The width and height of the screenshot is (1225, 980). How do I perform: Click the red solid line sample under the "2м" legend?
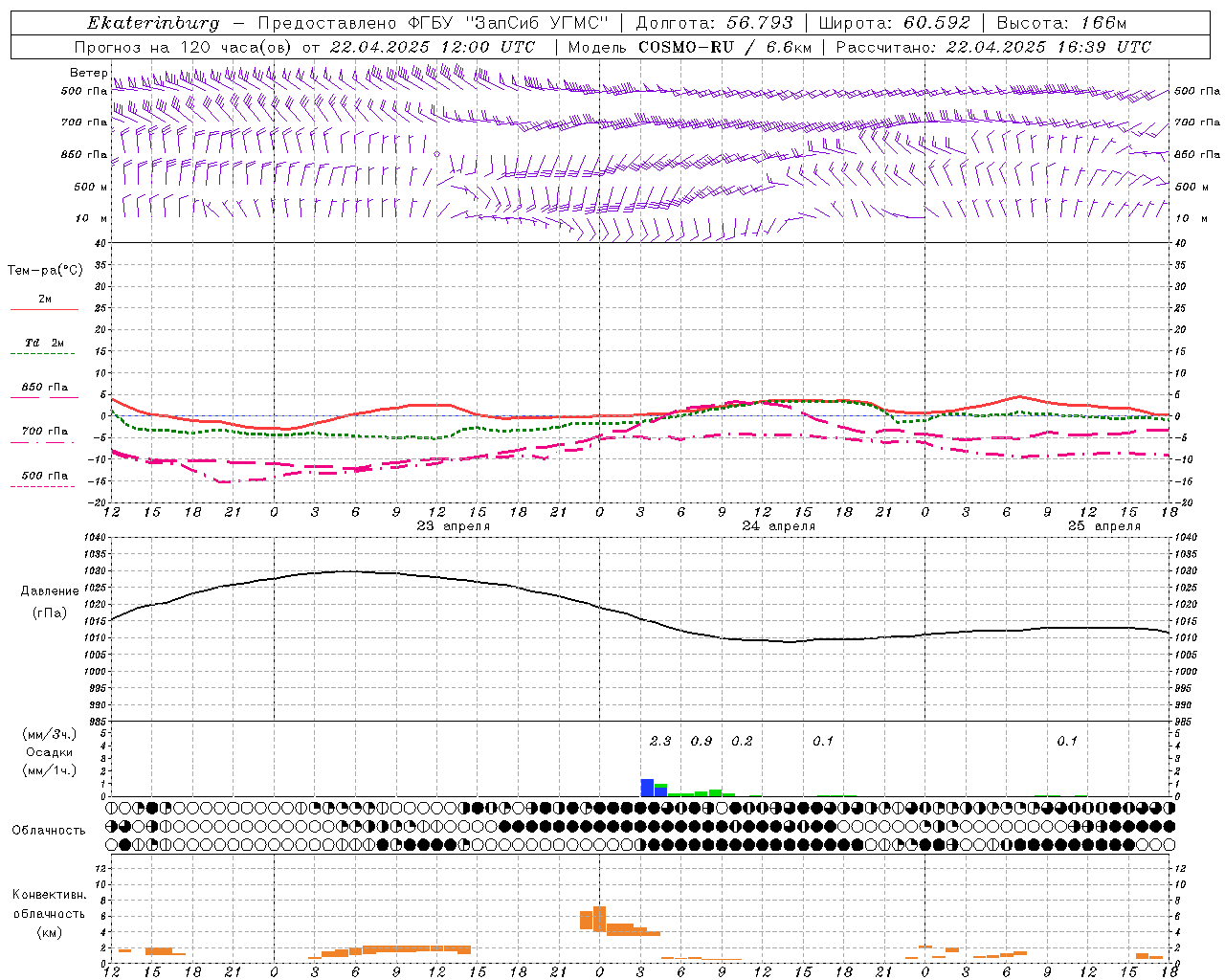tap(44, 310)
